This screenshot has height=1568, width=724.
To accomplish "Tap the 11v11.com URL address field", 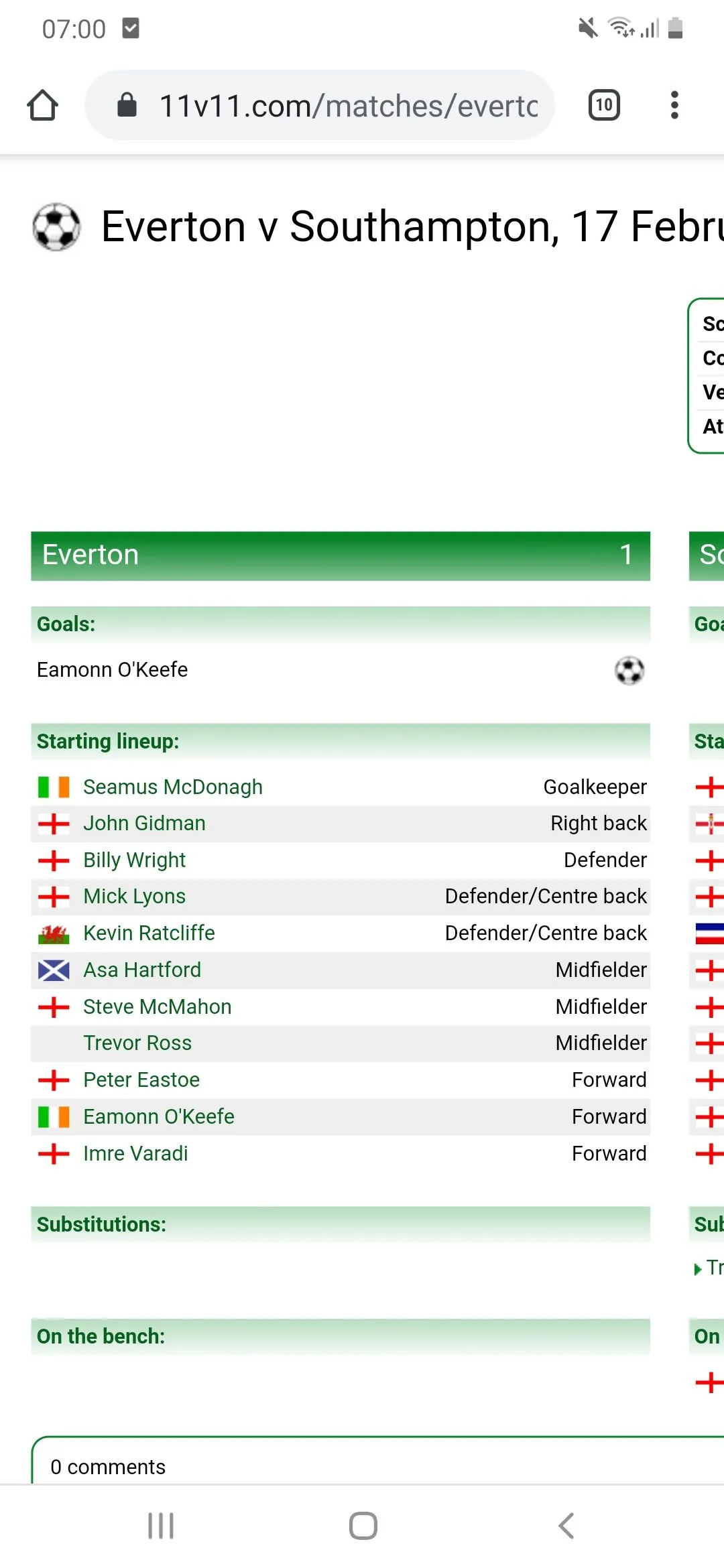I will pyautogui.click(x=349, y=106).
